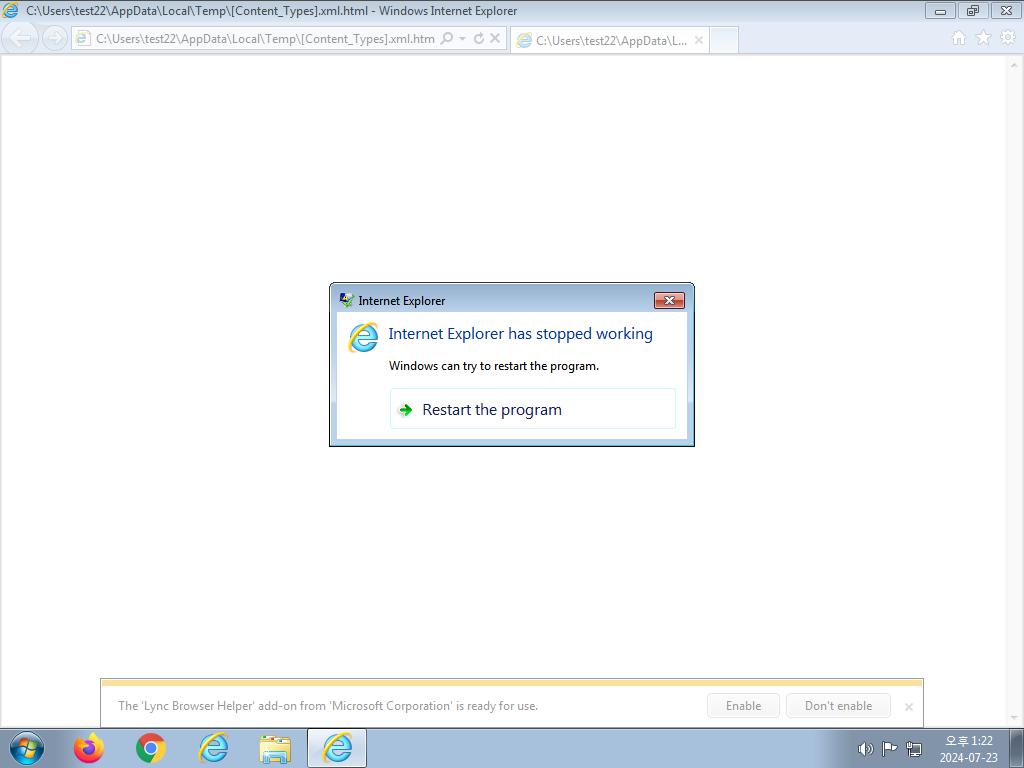The width and height of the screenshot is (1024, 768).
Task: Launch Firefox from the taskbar
Action: coord(89,748)
